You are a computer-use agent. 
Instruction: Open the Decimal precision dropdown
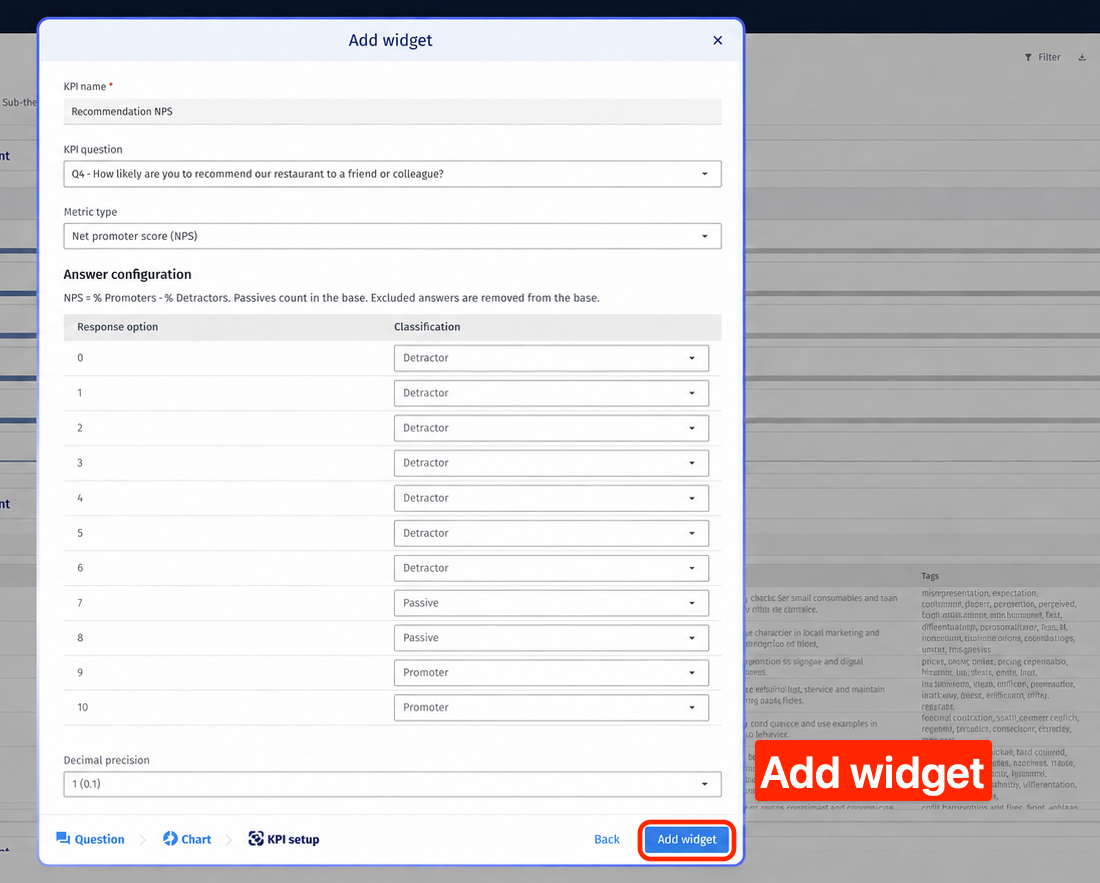point(392,784)
